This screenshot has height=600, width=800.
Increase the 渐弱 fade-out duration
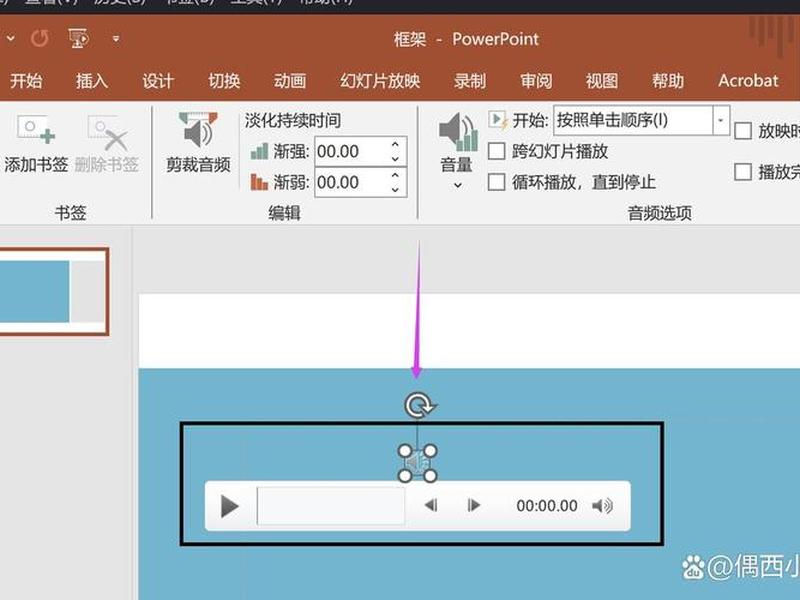click(395, 176)
